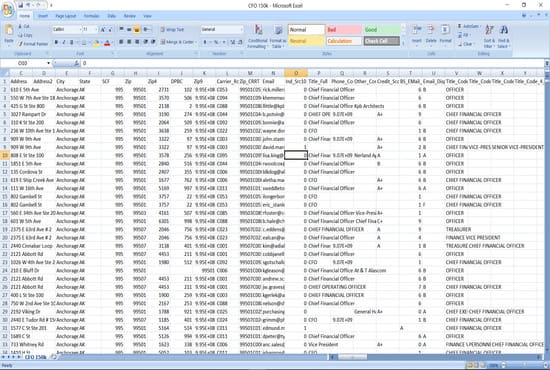The width and height of the screenshot is (550, 370).
Task: Open the Name Box dropdown arrow
Action: [x=48, y=63]
